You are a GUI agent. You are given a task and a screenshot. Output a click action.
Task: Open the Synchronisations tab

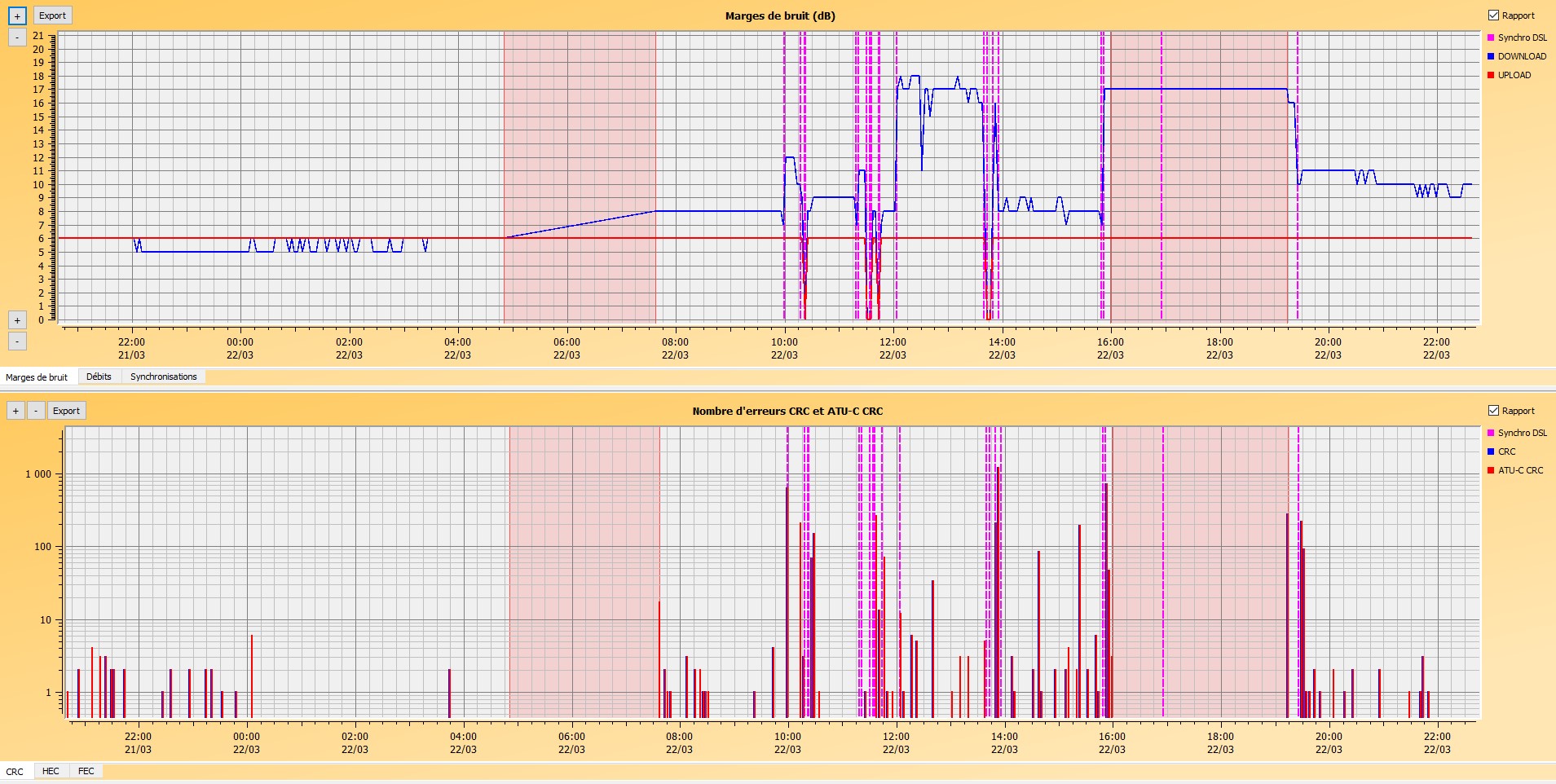163,377
